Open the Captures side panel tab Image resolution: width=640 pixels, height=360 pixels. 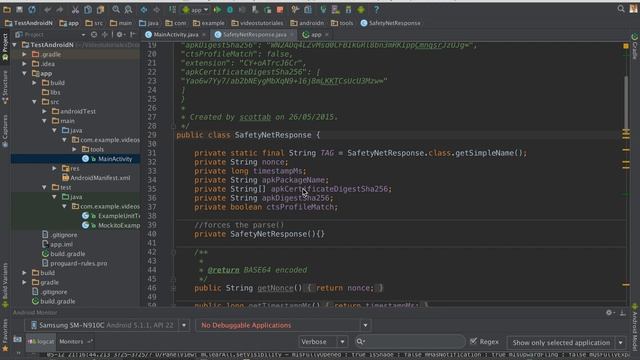[5, 131]
